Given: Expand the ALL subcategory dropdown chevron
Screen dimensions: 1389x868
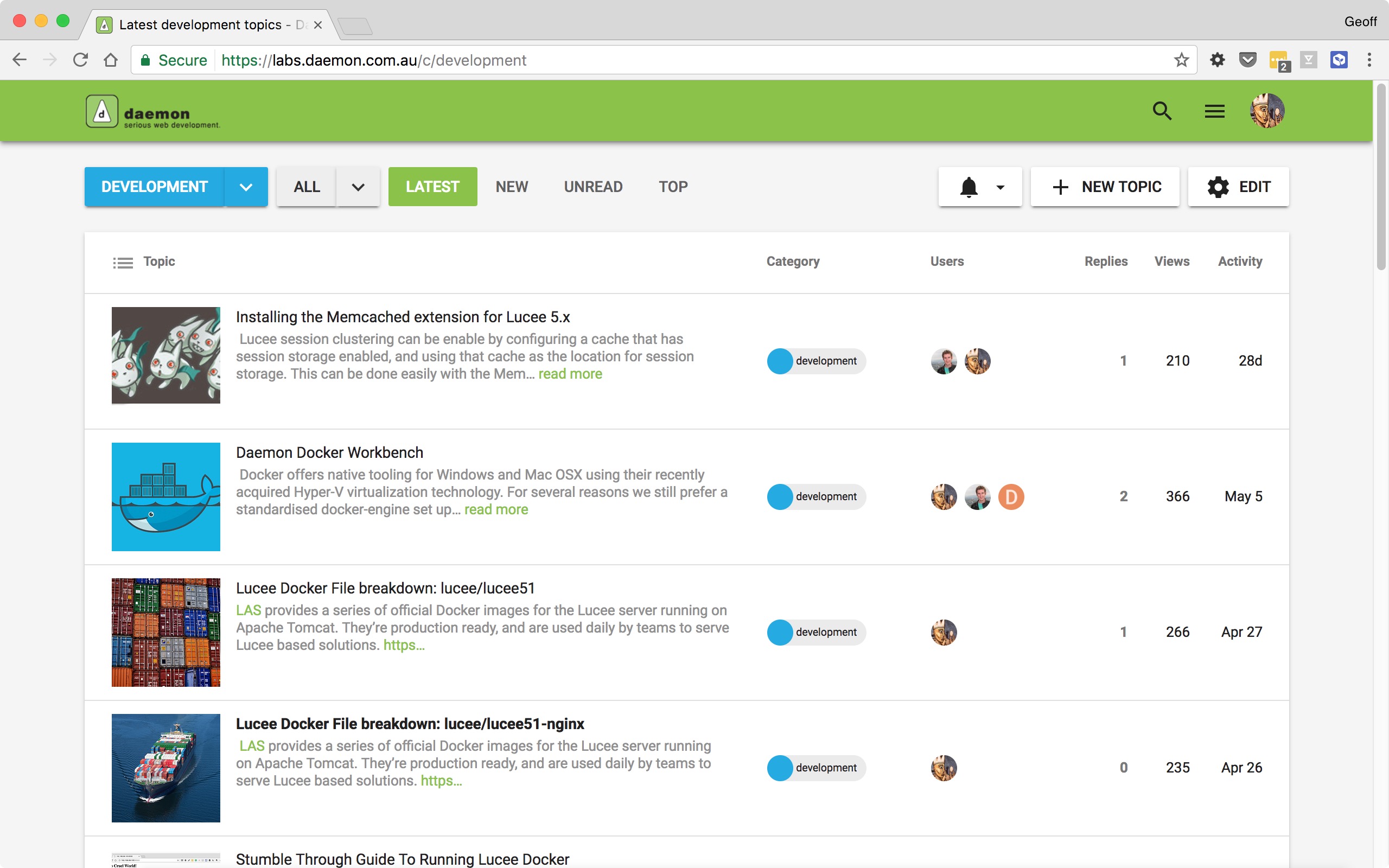Looking at the screenshot, I should [358, 187].
